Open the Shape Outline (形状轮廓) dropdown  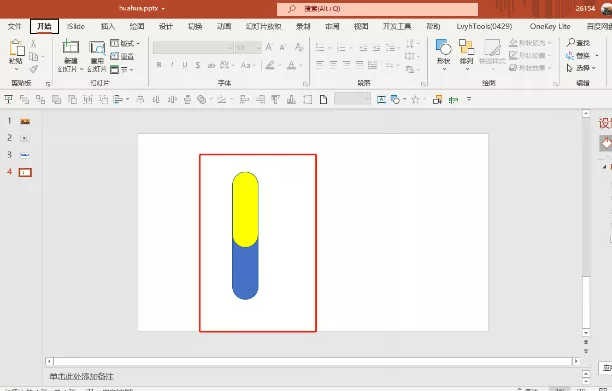pos(530,55)
